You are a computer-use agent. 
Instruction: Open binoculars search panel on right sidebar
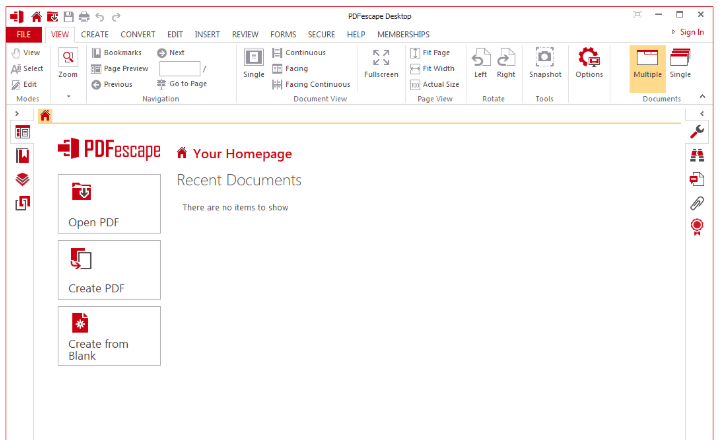coord(697,156)
